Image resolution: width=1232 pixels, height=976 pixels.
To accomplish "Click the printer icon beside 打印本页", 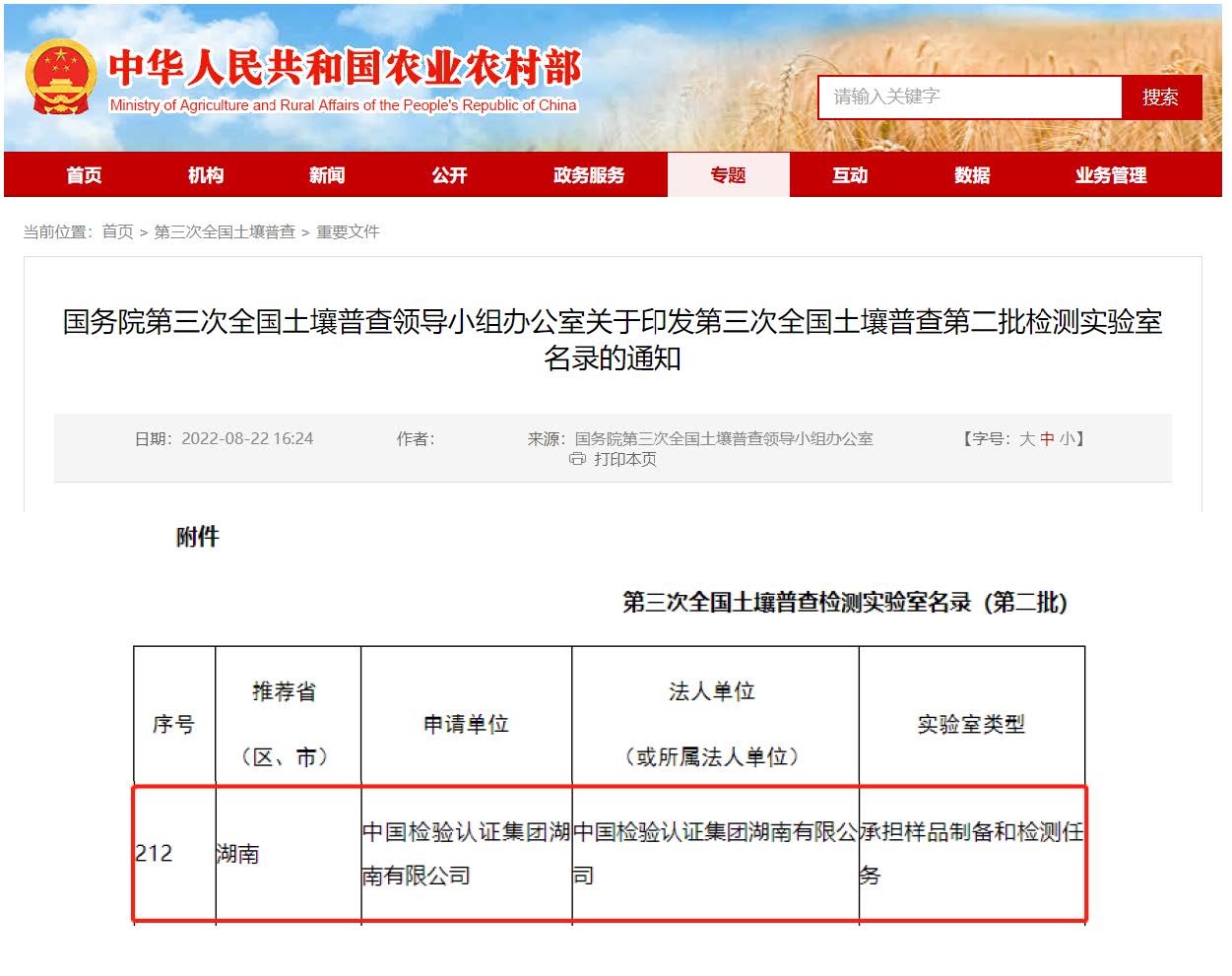I will (577, 459).
